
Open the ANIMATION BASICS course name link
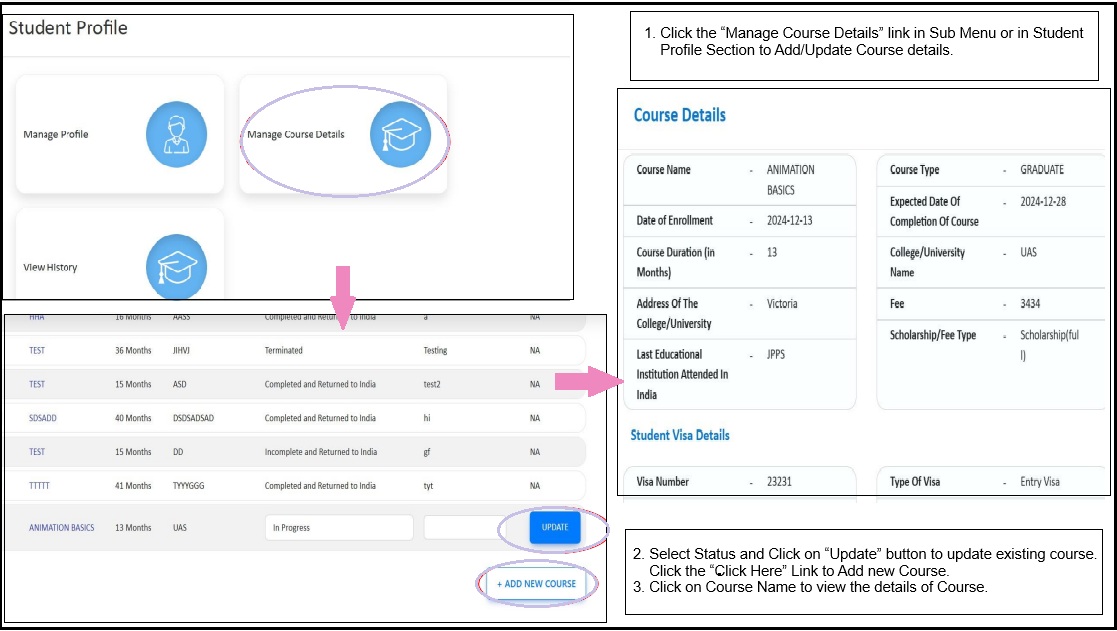point(62,528)
